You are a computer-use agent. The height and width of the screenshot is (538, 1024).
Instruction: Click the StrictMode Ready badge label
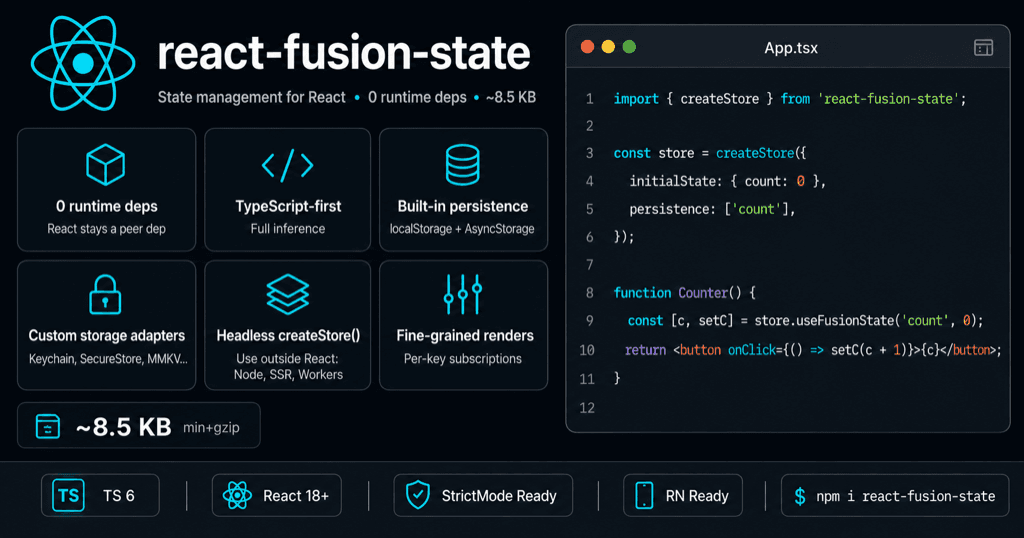499,496
